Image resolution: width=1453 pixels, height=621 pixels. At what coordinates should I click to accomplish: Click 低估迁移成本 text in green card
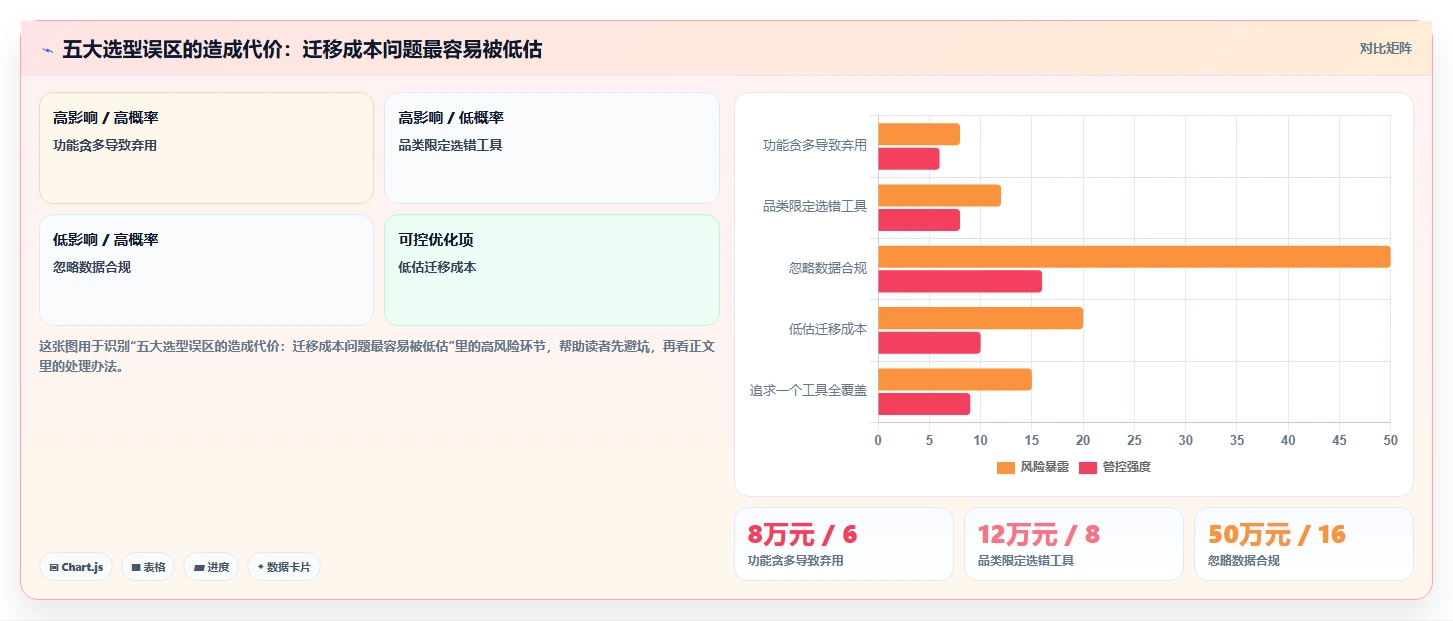437,267
